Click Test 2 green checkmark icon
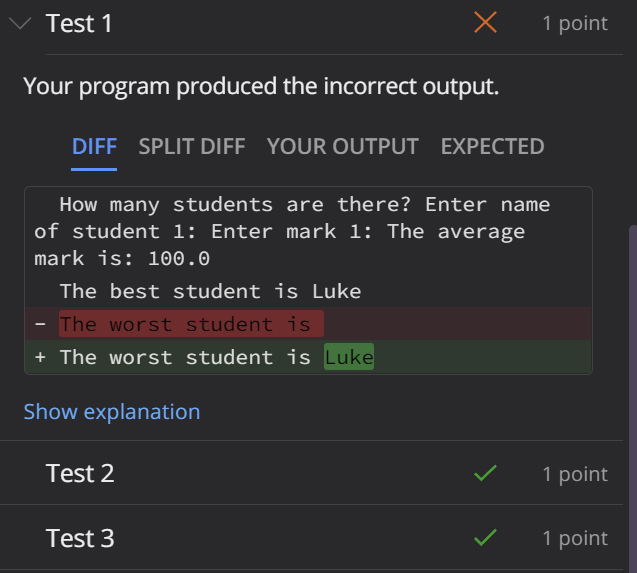 click(x=485, y=473)
